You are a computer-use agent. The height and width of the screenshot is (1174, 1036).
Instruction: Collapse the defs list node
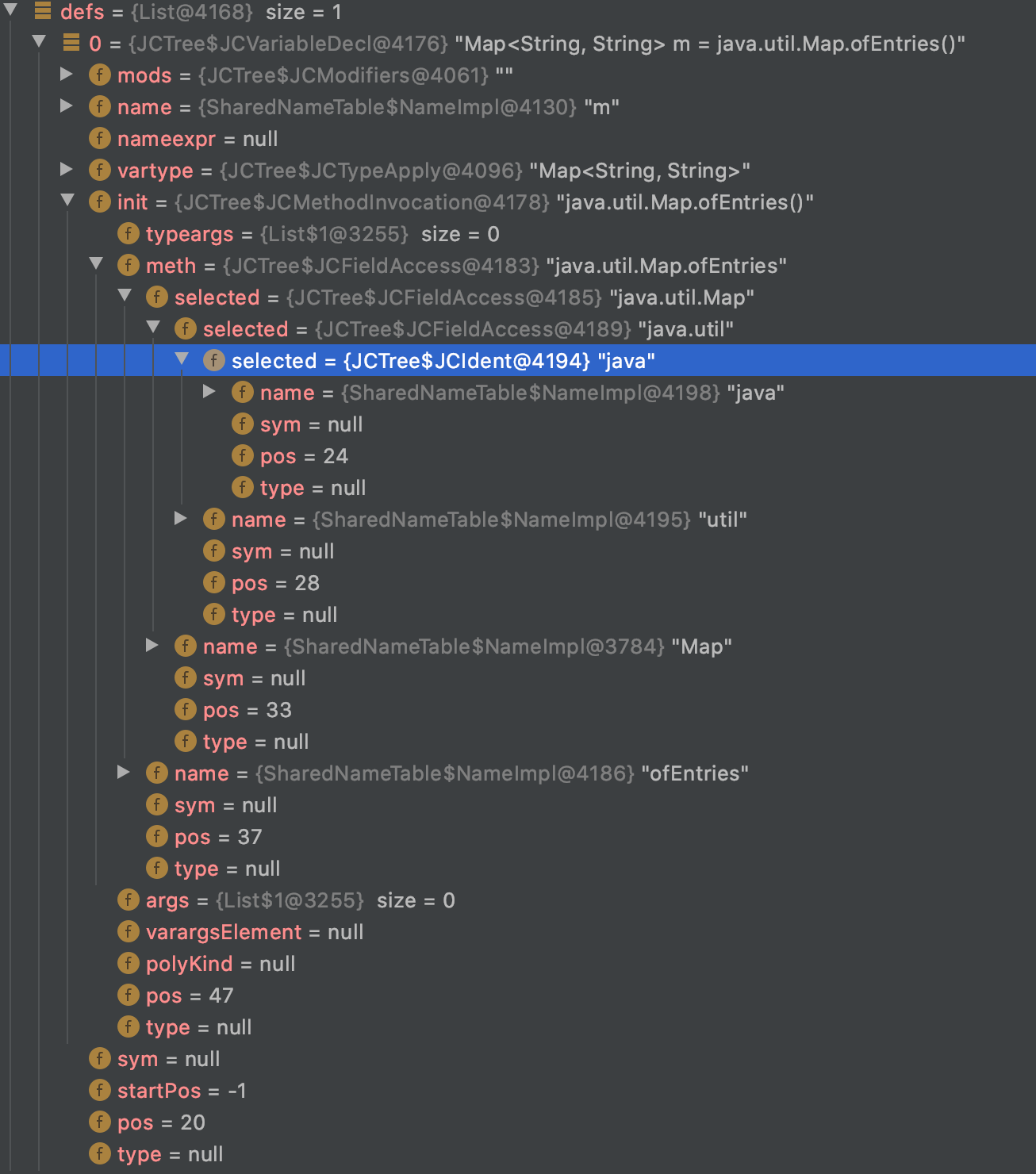pyautogui.click(x=10, y=10)
